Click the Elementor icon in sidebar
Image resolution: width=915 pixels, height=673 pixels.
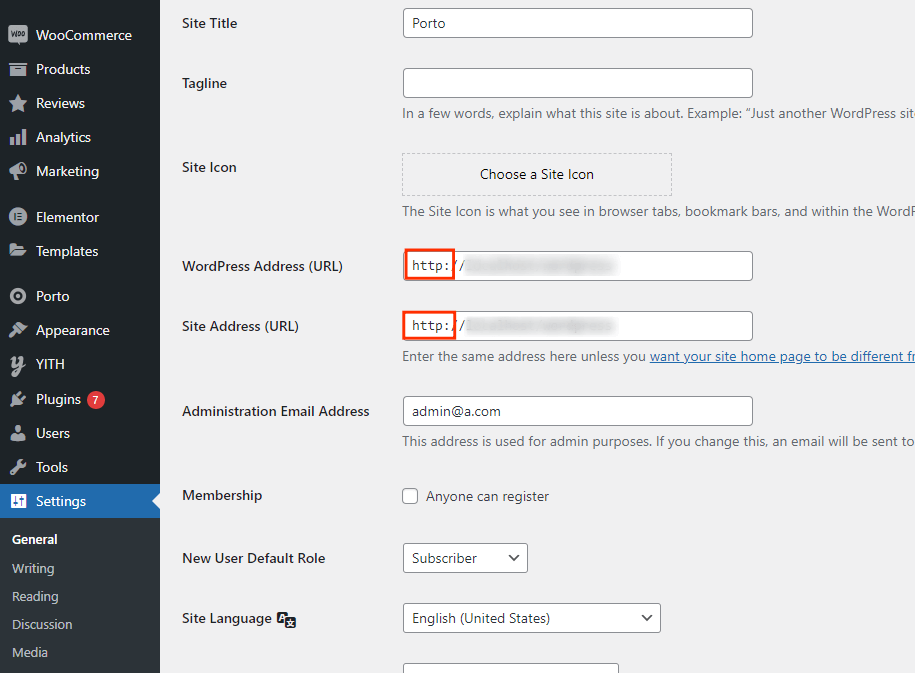[18, 217]
